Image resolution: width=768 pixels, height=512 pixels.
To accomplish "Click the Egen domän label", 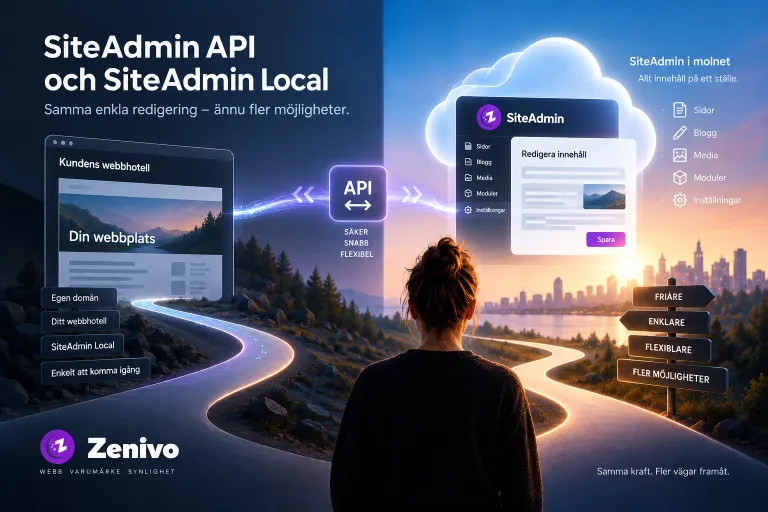I will [x=79, y=298].
